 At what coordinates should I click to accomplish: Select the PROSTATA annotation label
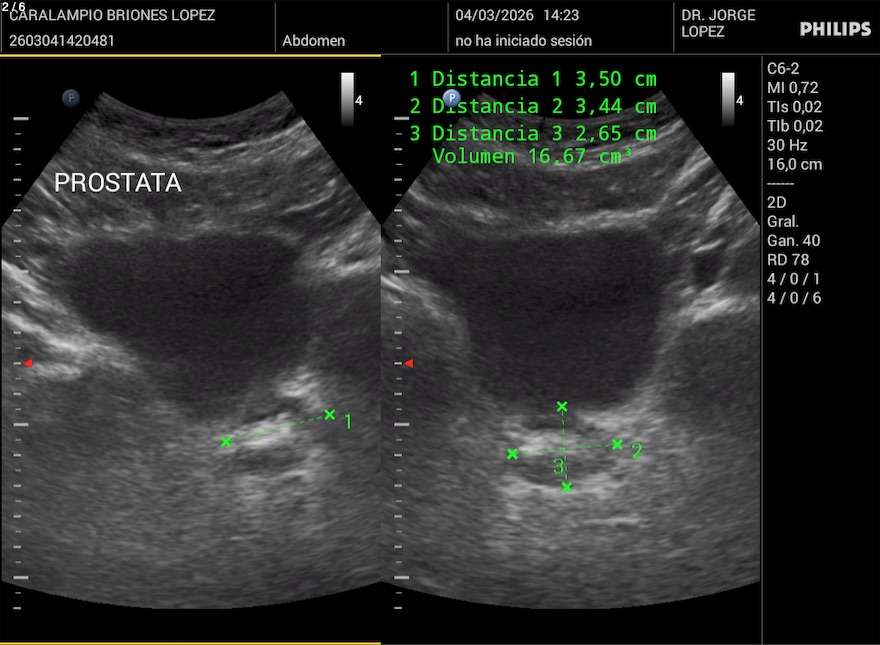[x=118, y=183]
